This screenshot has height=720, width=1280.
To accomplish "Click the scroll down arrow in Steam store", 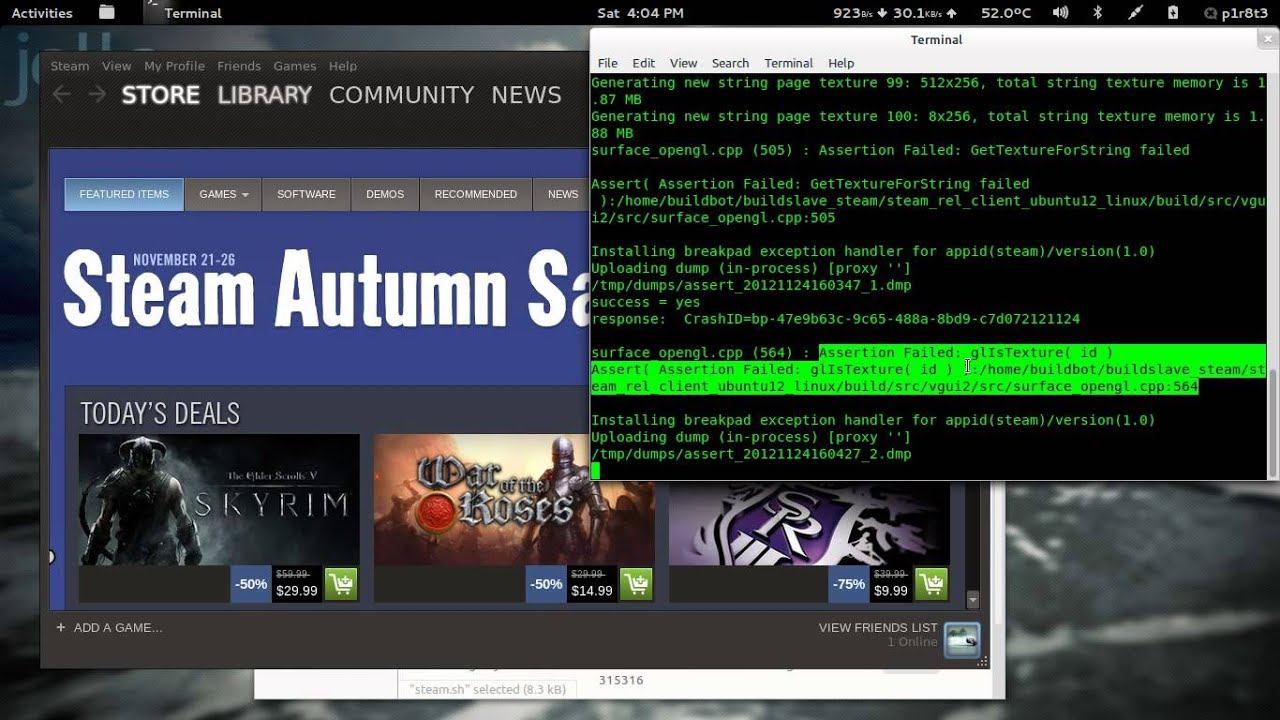I will 973,600.
